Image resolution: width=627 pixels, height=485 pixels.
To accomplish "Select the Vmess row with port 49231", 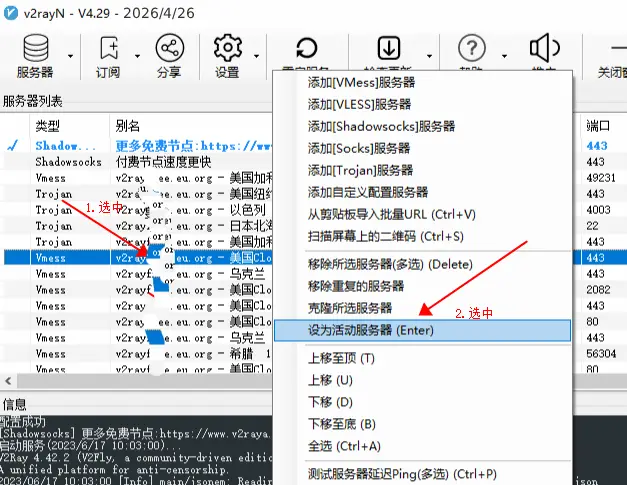I will (138, 178).
